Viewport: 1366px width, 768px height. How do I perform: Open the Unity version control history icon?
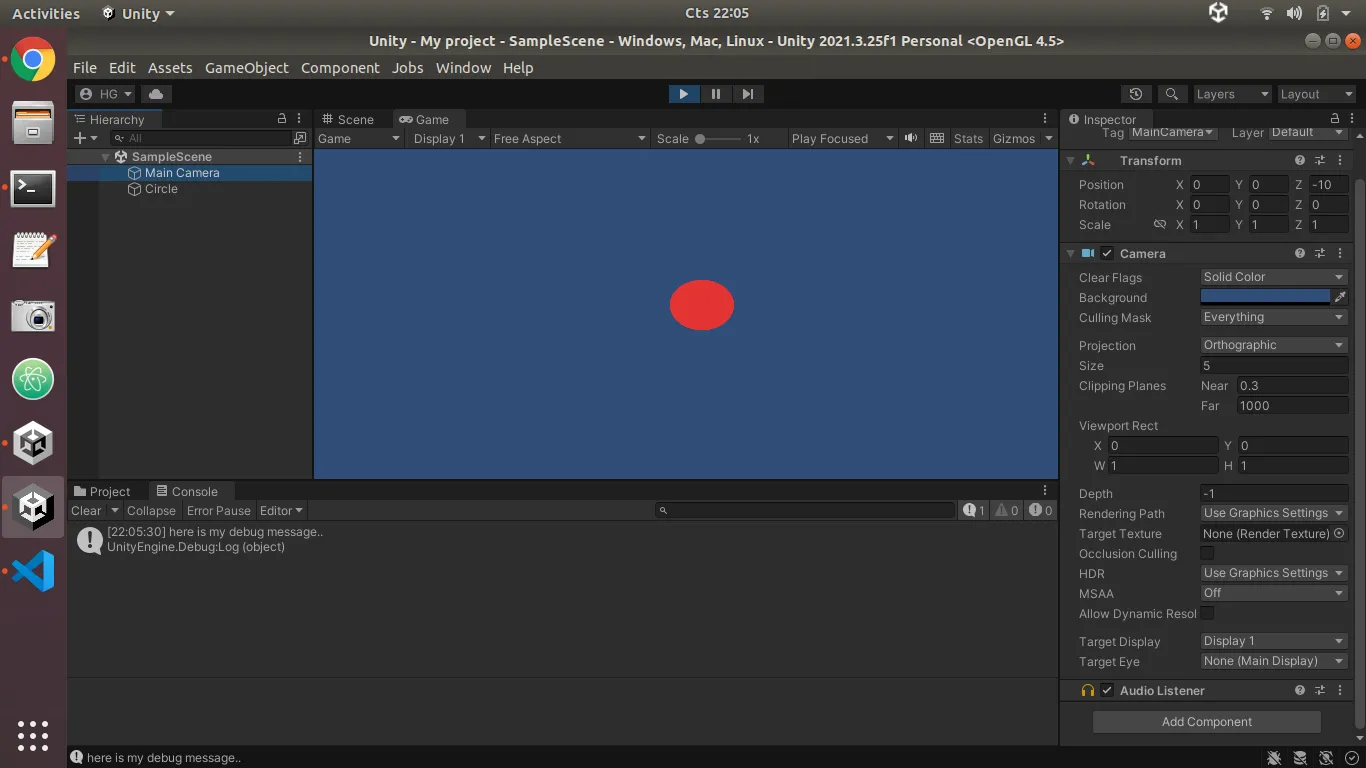(1136, 93)
